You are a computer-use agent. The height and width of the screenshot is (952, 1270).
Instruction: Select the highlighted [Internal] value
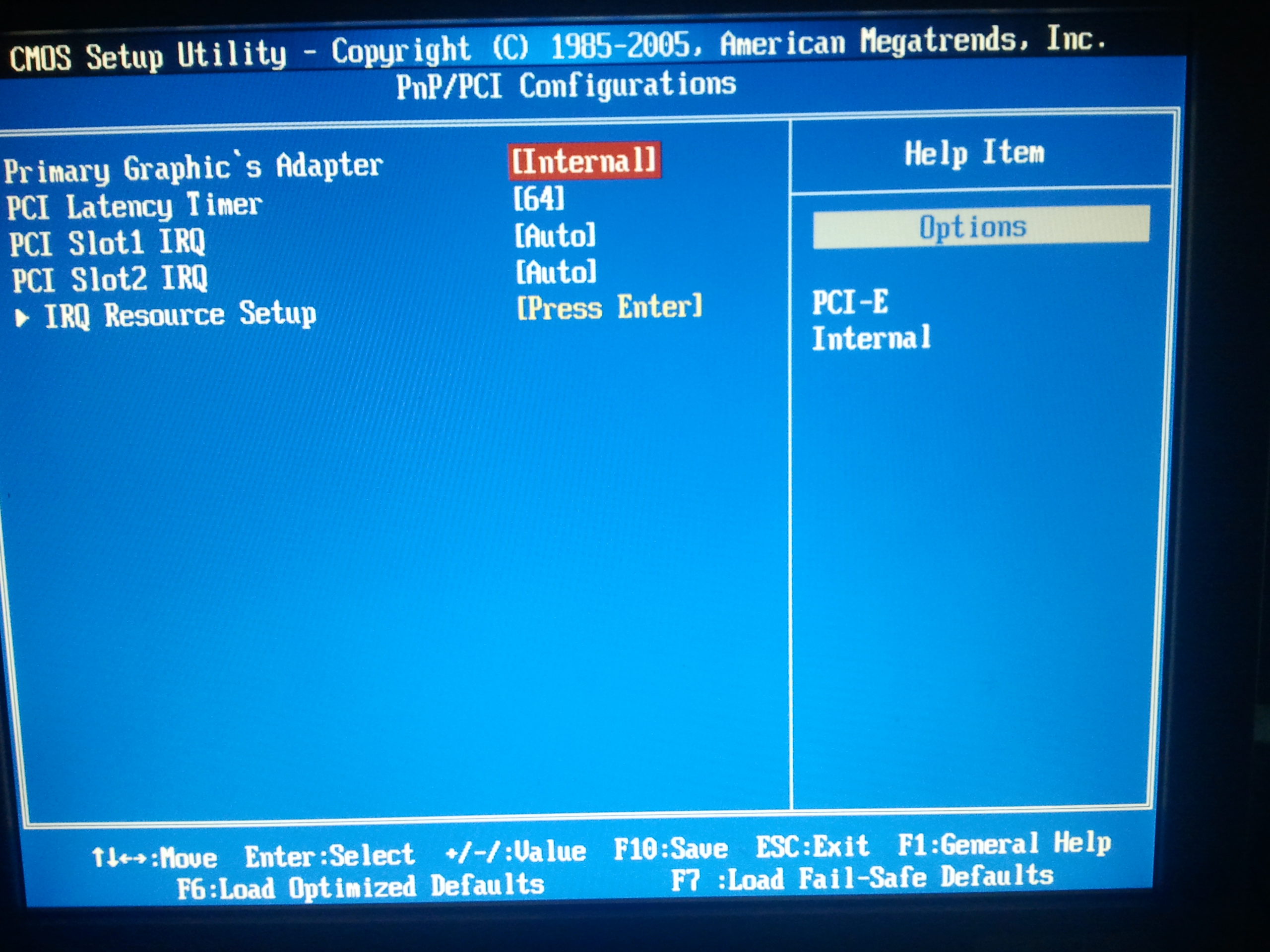[x=584, y=161]
